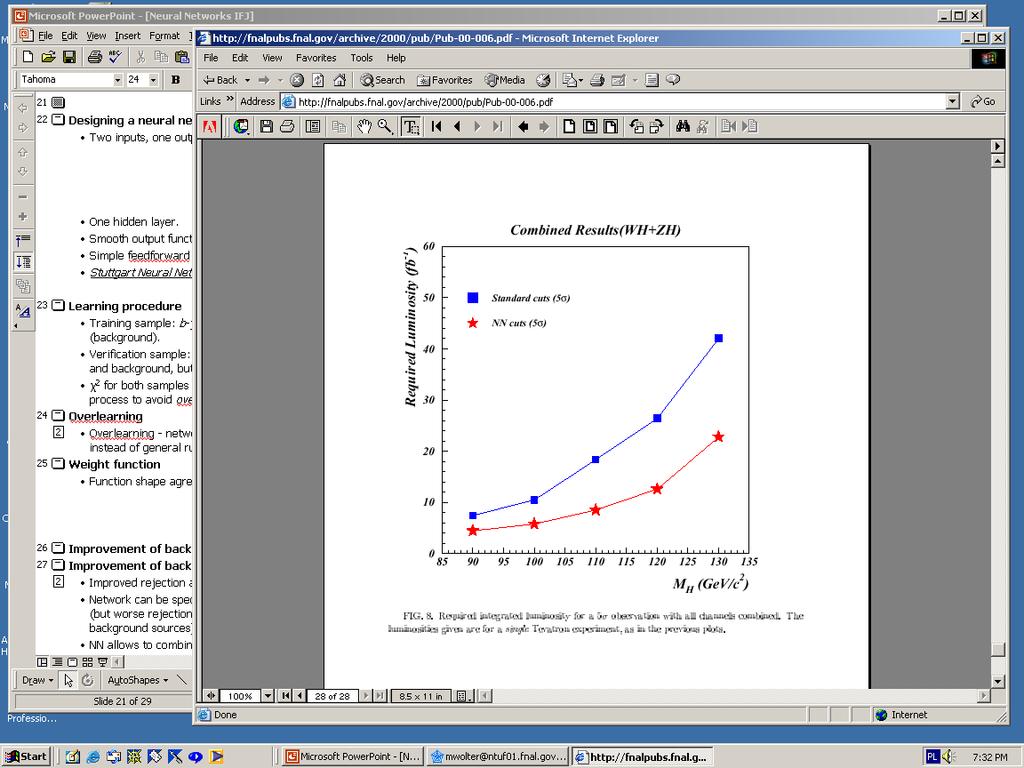Click Internet Explorer Refresh button

tap(318, 80)
